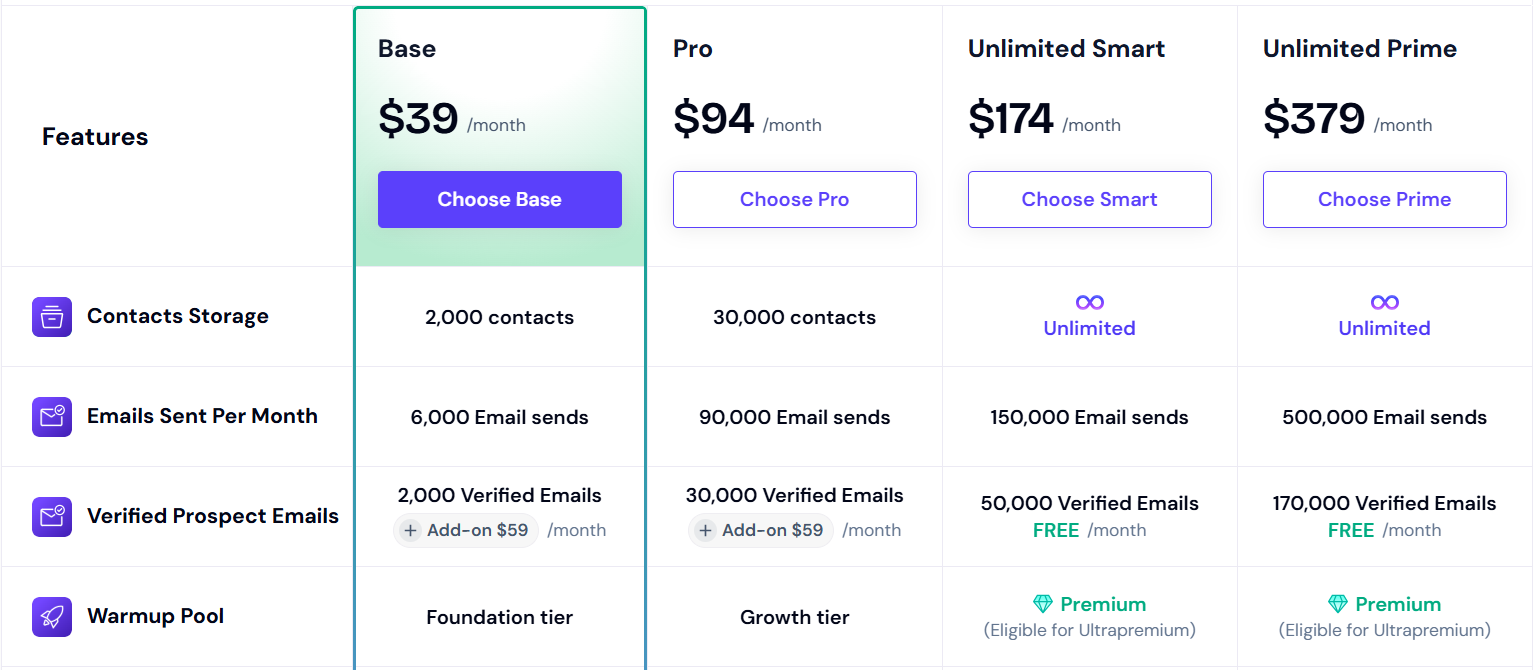This screenshot has width=1533, height=670.
Task: Click the Choose Smart button
Action: point(1089,199)
